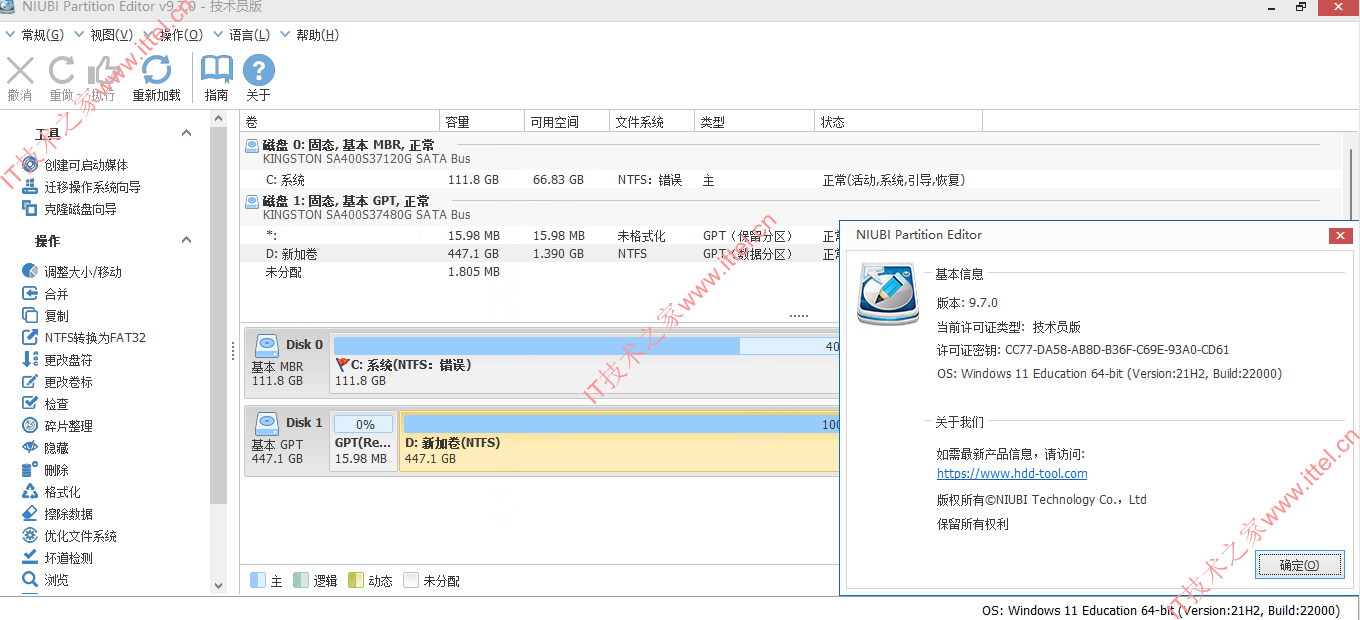
Task: Open the 关于 question mark icon
Action: coord(258,71)
